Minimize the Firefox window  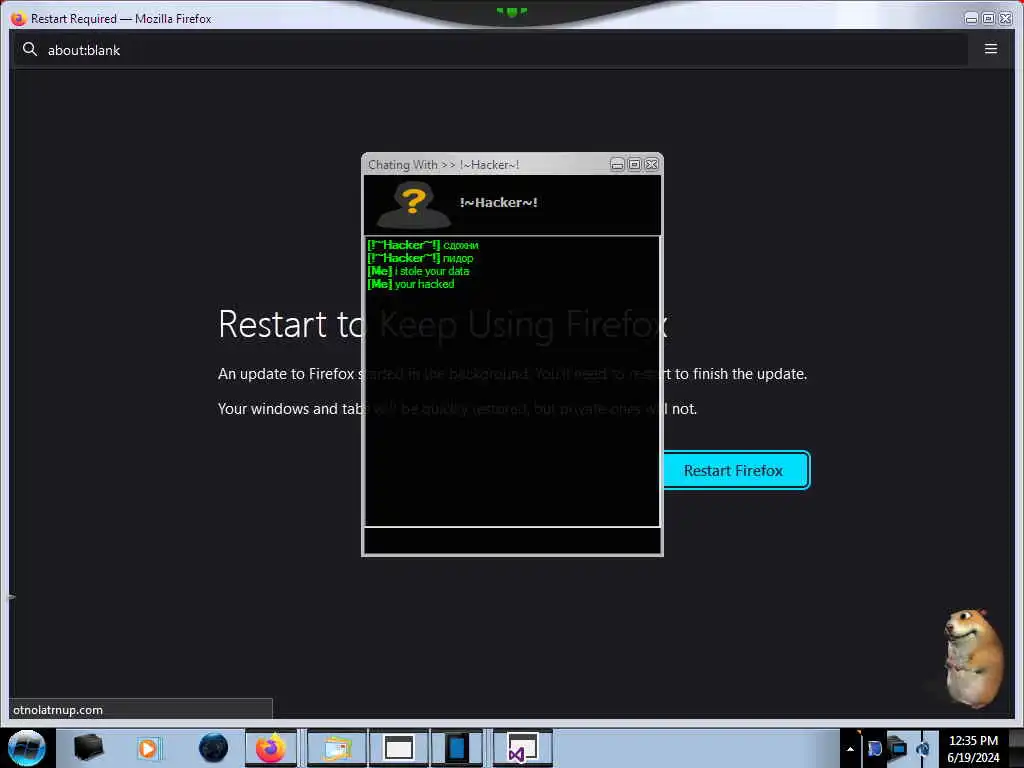(971, 18)
